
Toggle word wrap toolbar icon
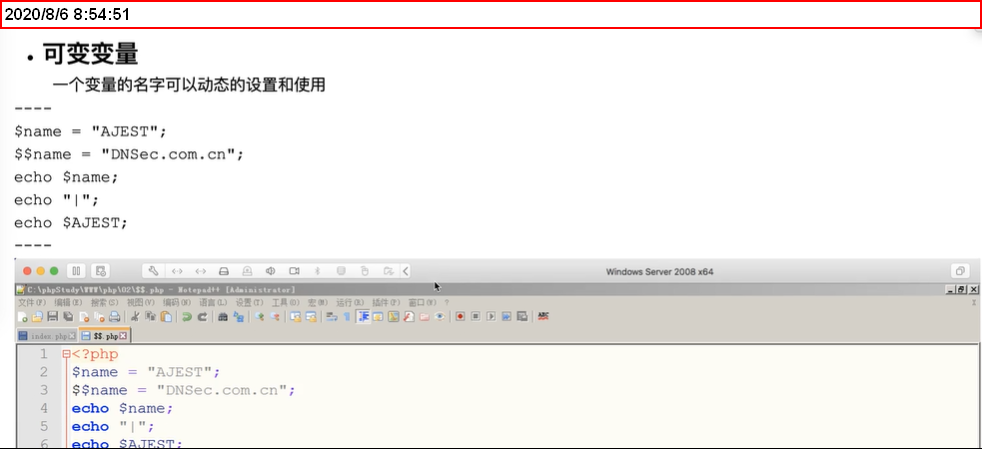coord(331,317)
